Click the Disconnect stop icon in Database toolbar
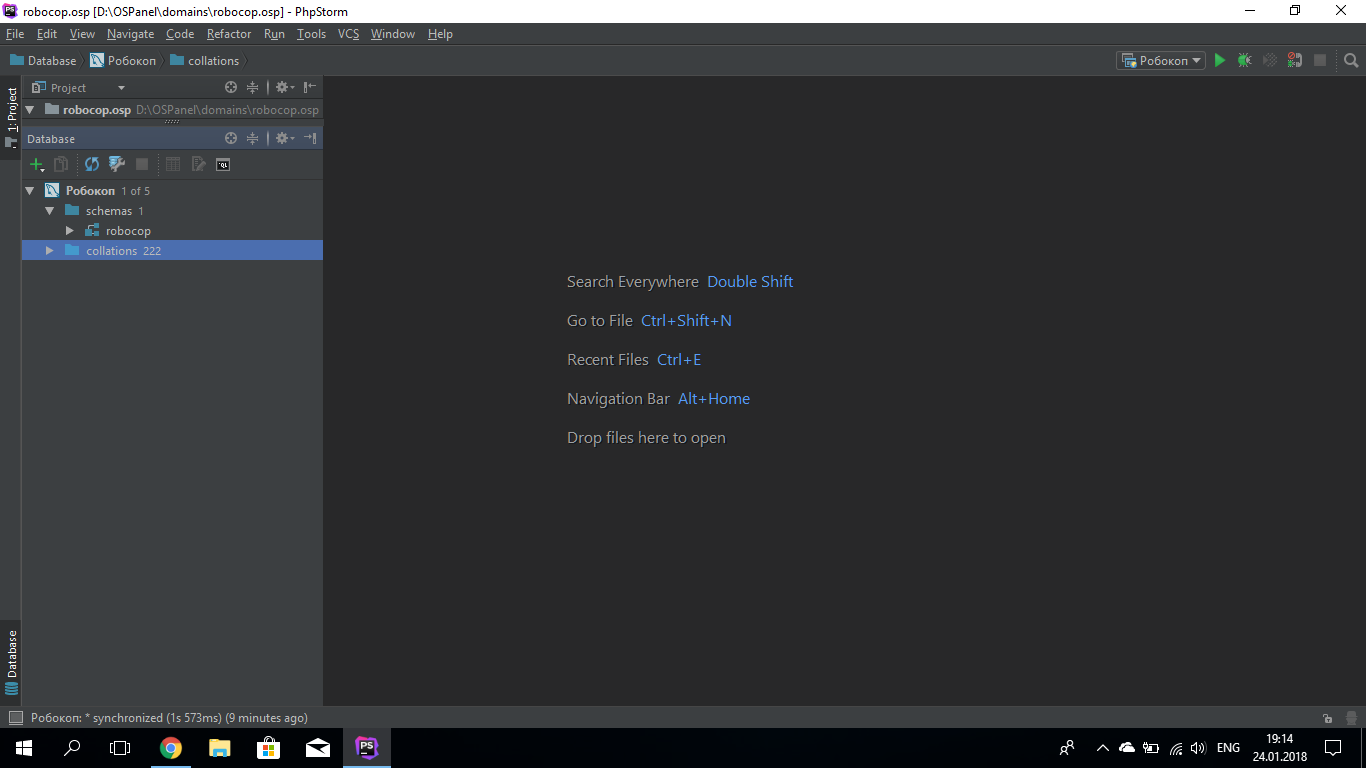1366x768 pixels. (142, 164)
